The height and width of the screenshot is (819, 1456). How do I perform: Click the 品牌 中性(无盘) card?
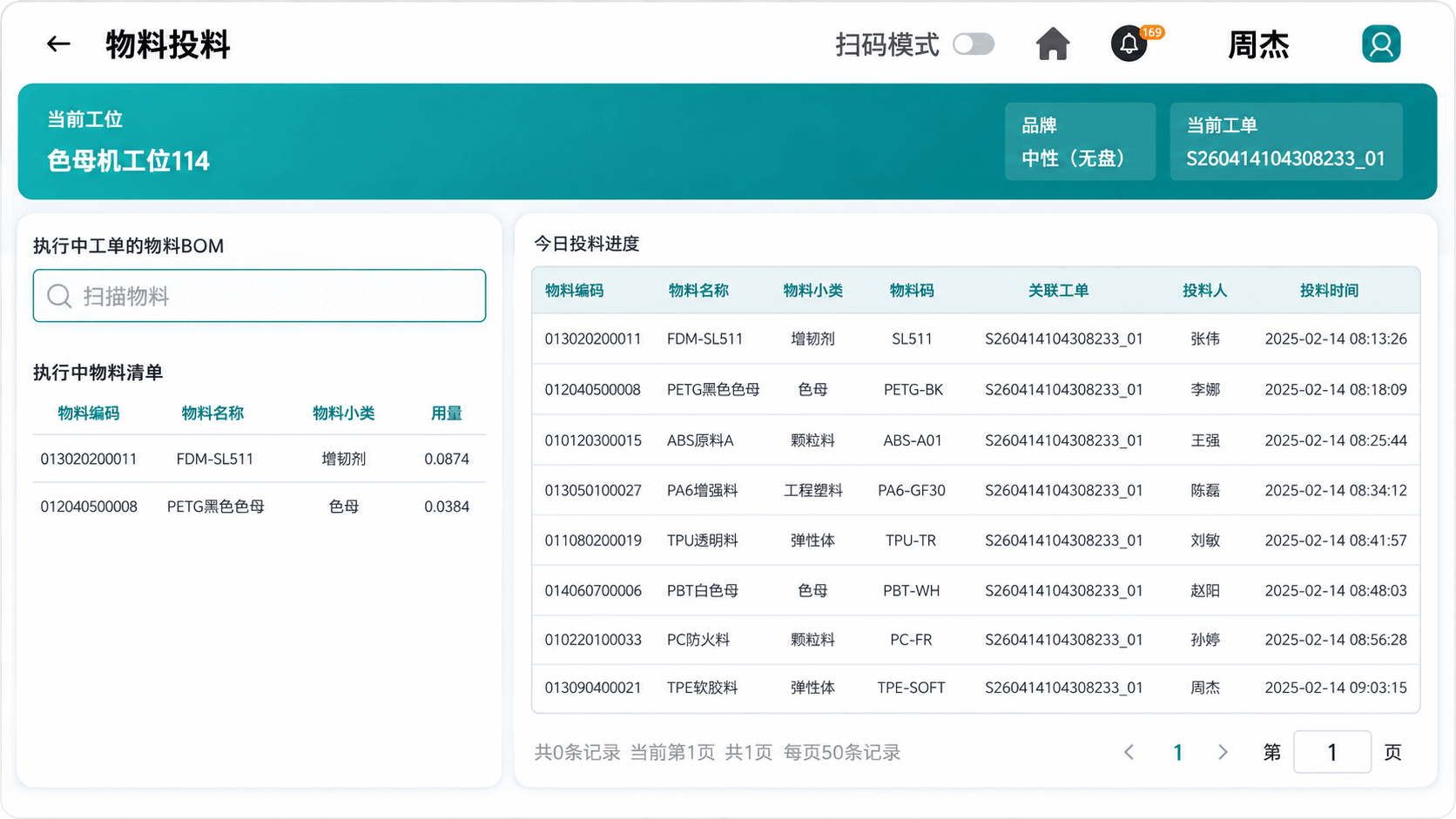(1080, 142)
